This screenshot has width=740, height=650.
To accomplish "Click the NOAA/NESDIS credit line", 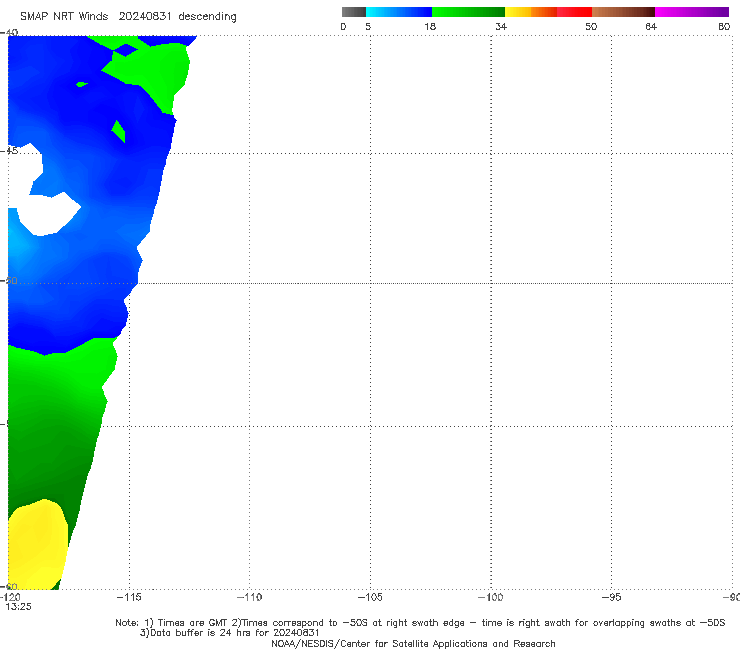I will click(413, 643).
